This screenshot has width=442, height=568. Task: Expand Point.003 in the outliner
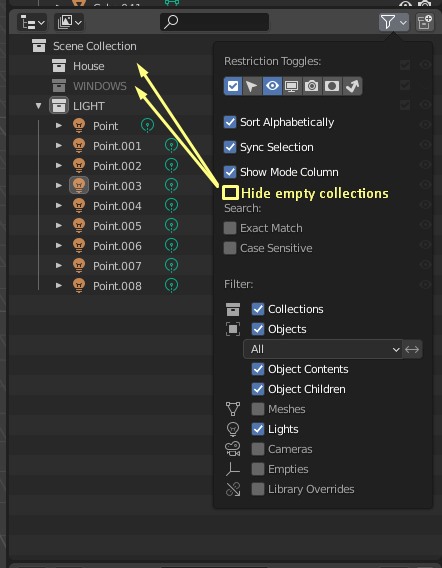pos(58,185)
